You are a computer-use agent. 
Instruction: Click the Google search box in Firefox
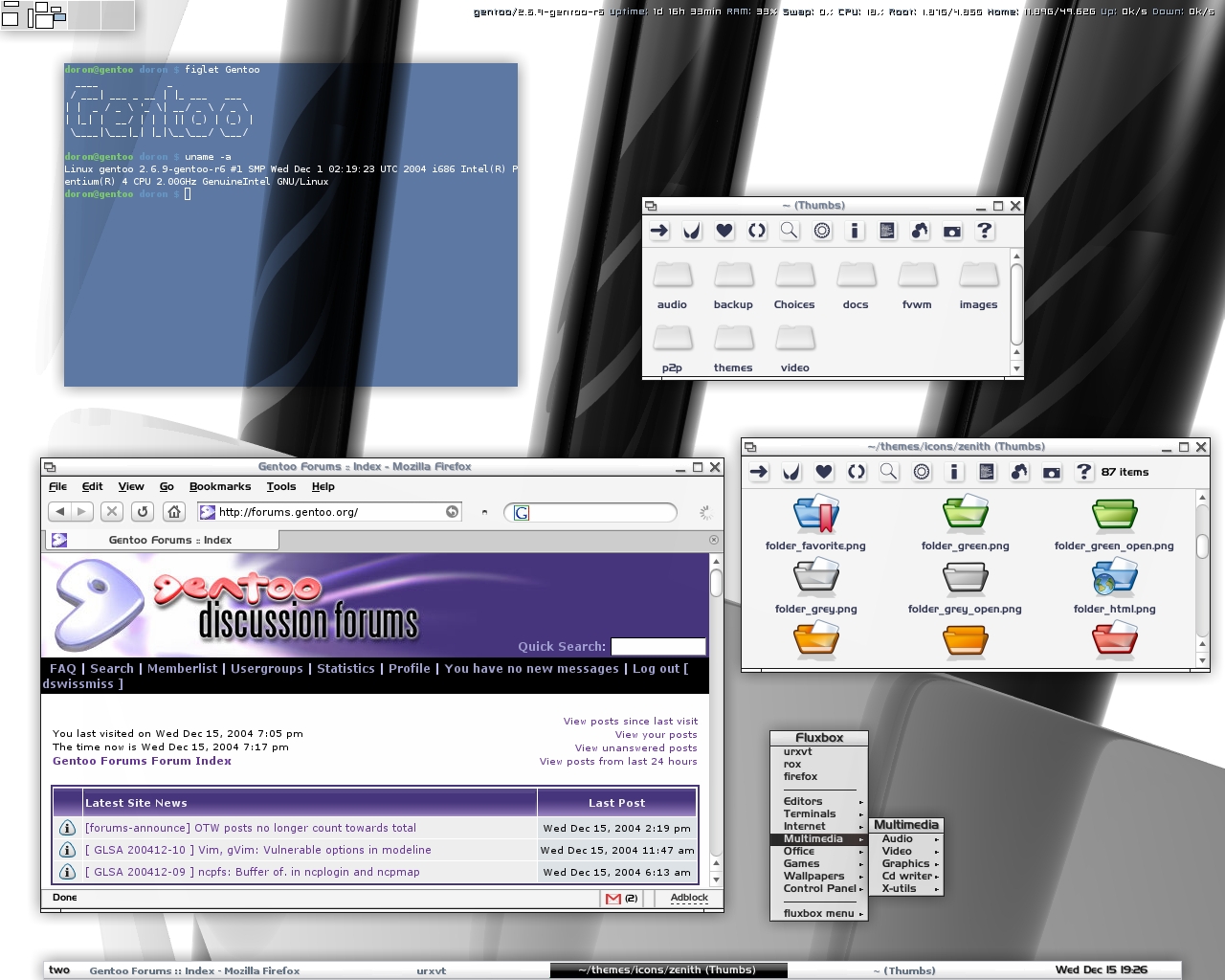tap(591, 513)
